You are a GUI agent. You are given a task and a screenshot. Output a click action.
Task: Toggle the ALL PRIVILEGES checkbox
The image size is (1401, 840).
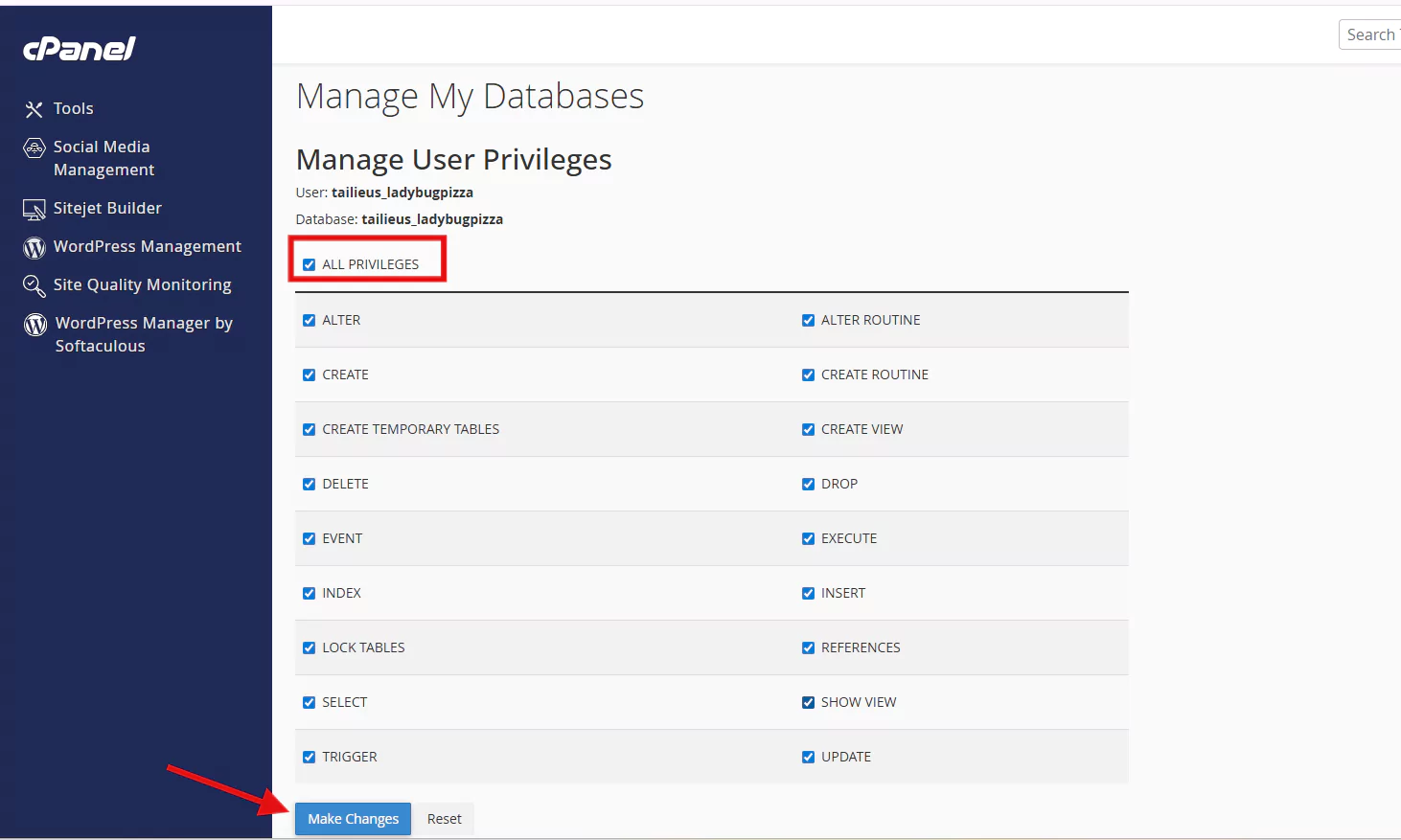tap(309, 264)
